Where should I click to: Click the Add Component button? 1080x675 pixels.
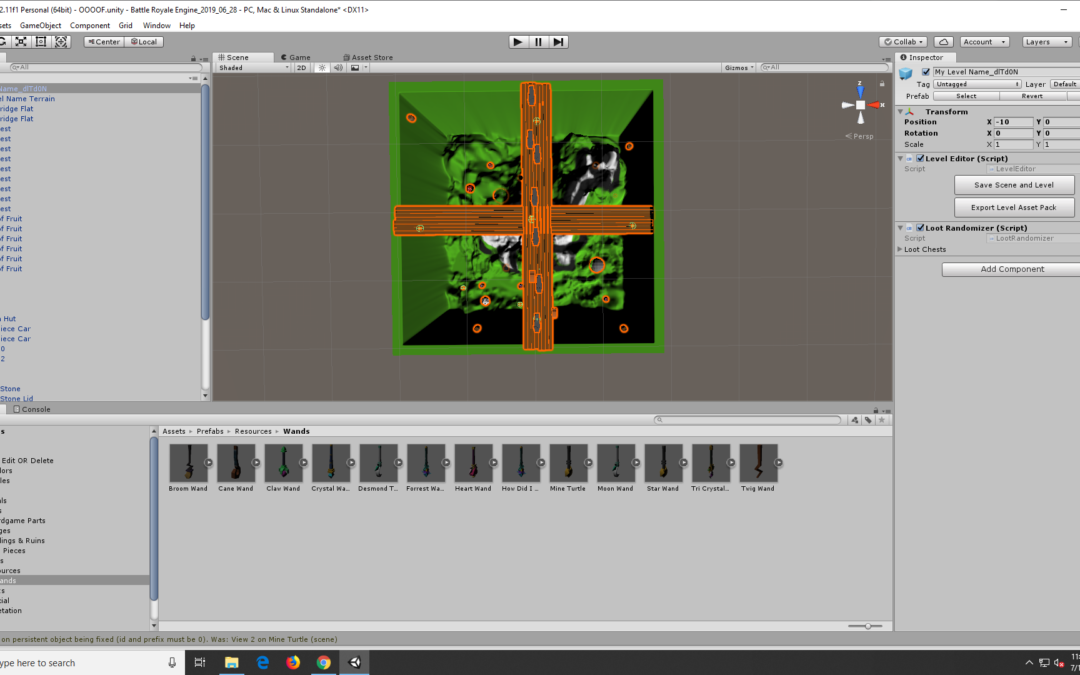(x=1012, y=269)
